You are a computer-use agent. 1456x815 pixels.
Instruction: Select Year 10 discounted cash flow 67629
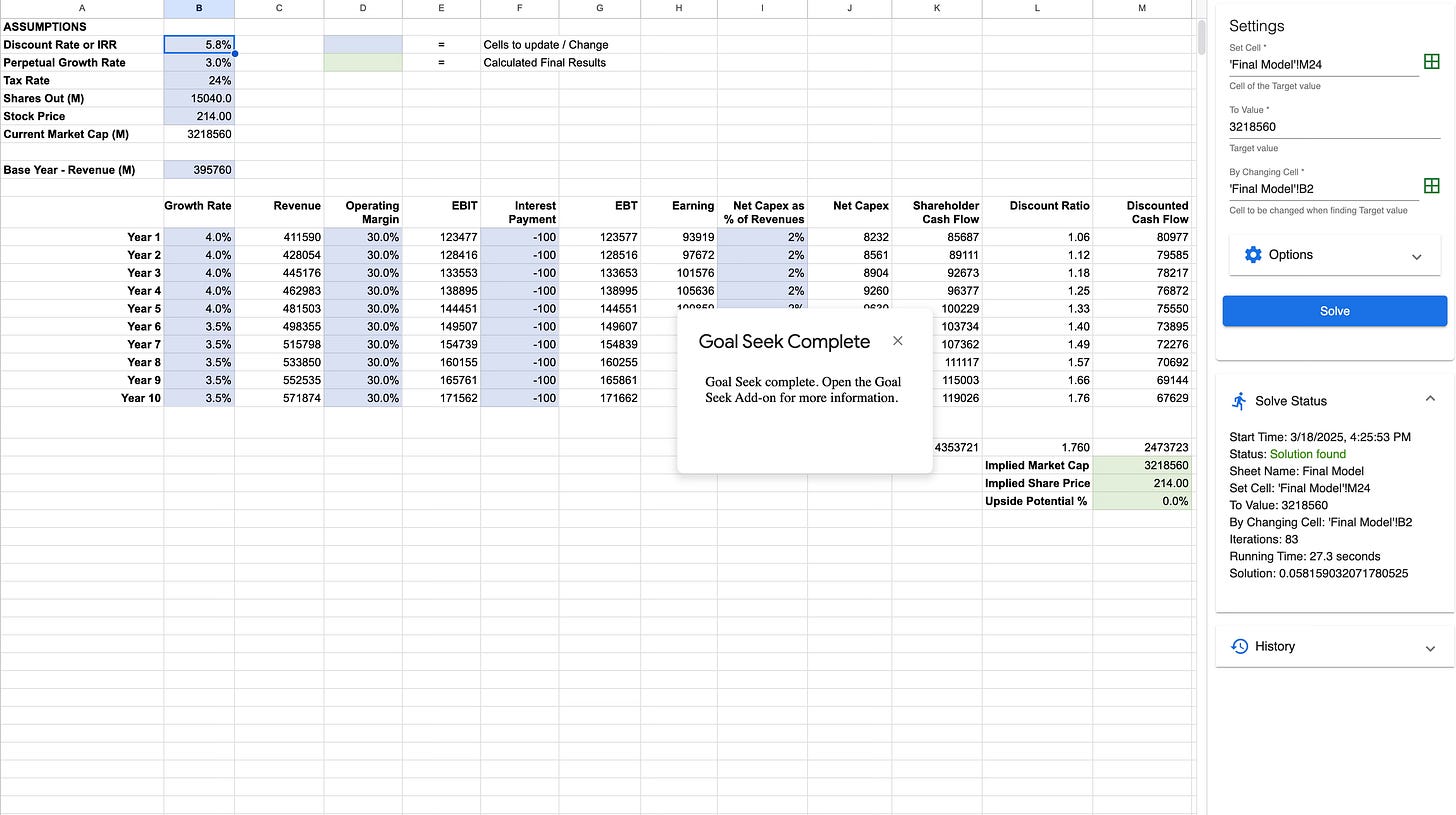(x=1142, y=398)
